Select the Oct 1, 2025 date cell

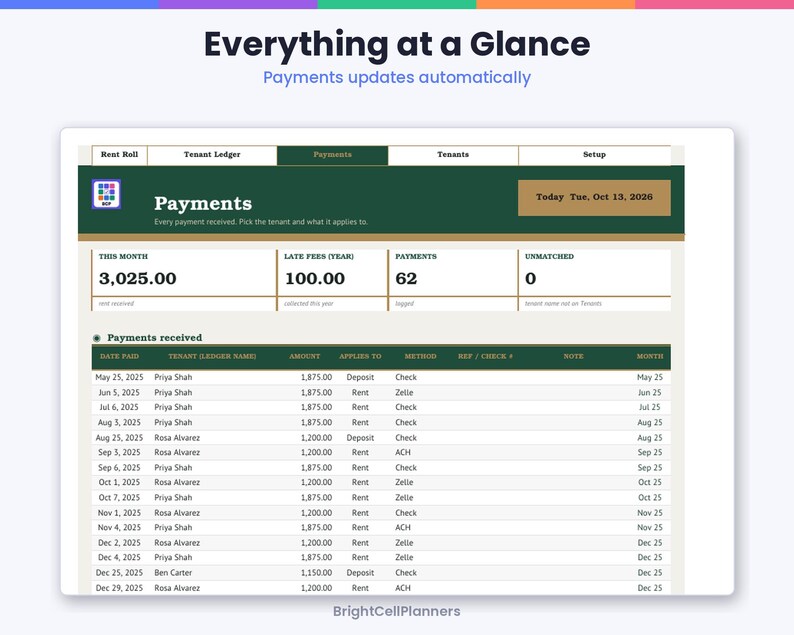120,482
